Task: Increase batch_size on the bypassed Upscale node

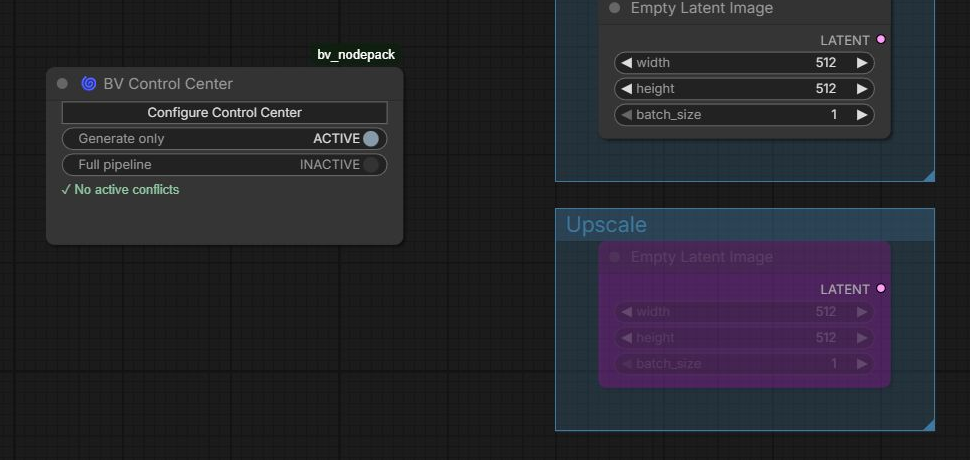Action: pos(862,364)
